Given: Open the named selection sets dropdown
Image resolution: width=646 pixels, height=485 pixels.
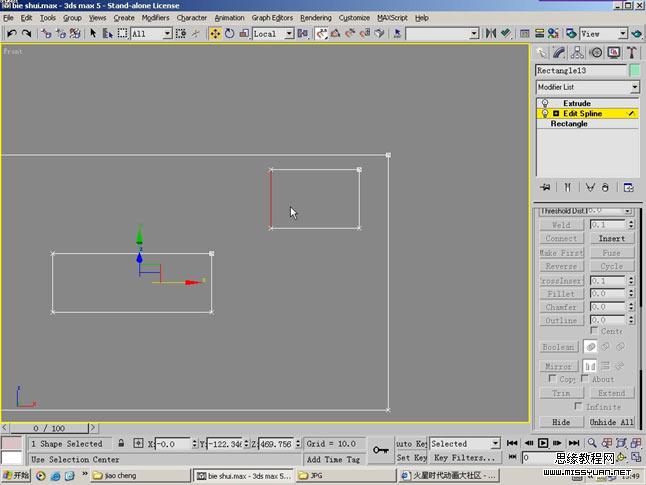Looking at the screenshot, I should click(x=474, y=33).
